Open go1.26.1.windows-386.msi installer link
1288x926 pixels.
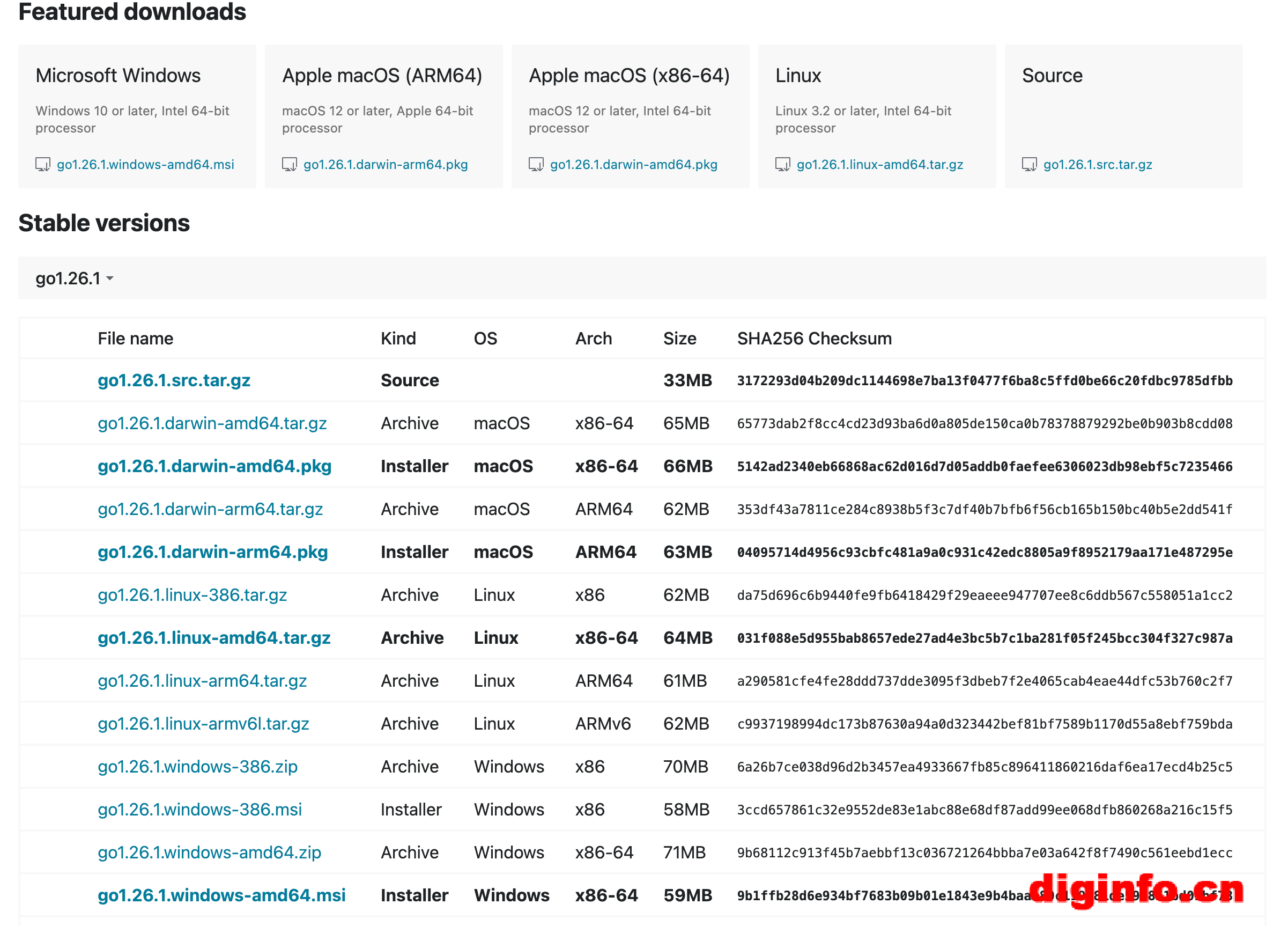pos(199,809)
